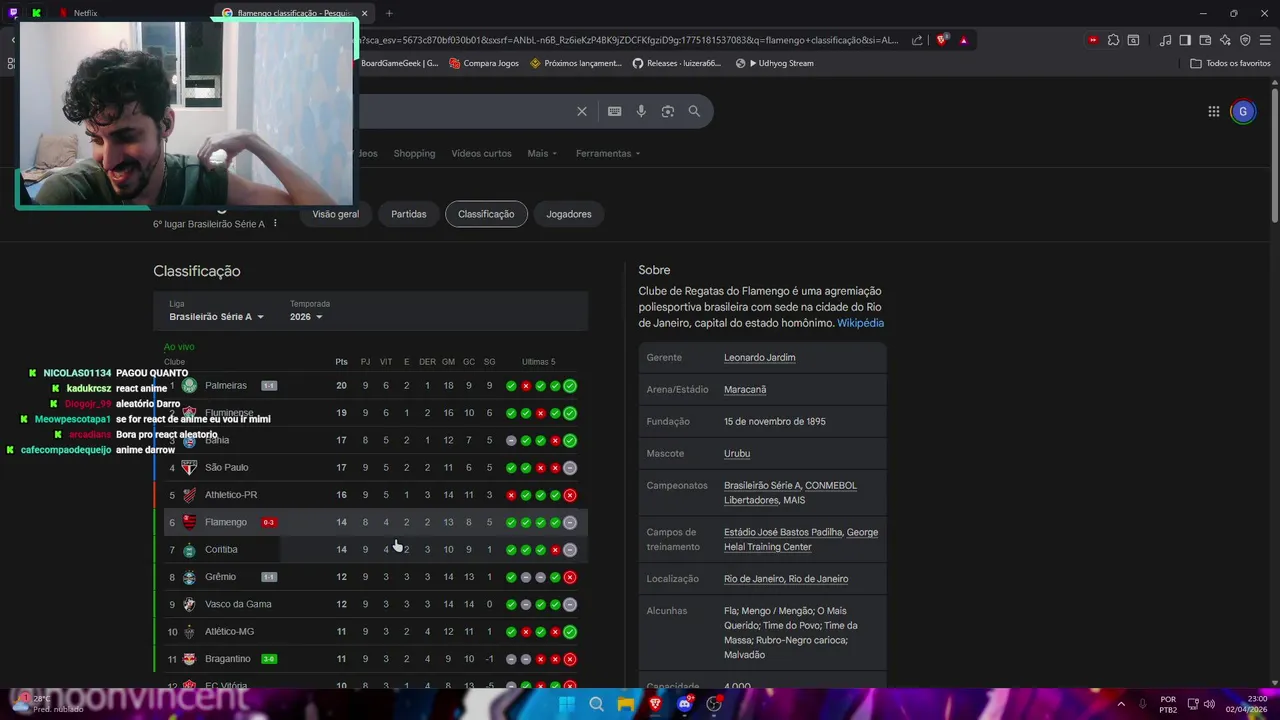Open Brave VPN shield icon

point(1245,40)
